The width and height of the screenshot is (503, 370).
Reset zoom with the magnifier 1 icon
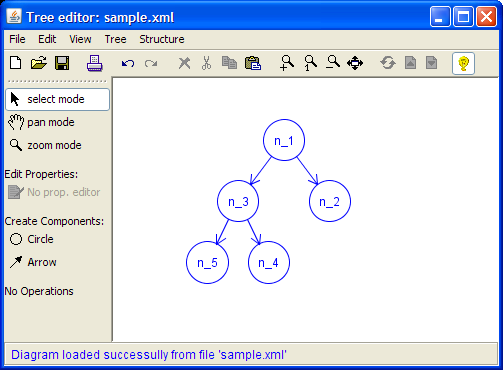[310, 63]
